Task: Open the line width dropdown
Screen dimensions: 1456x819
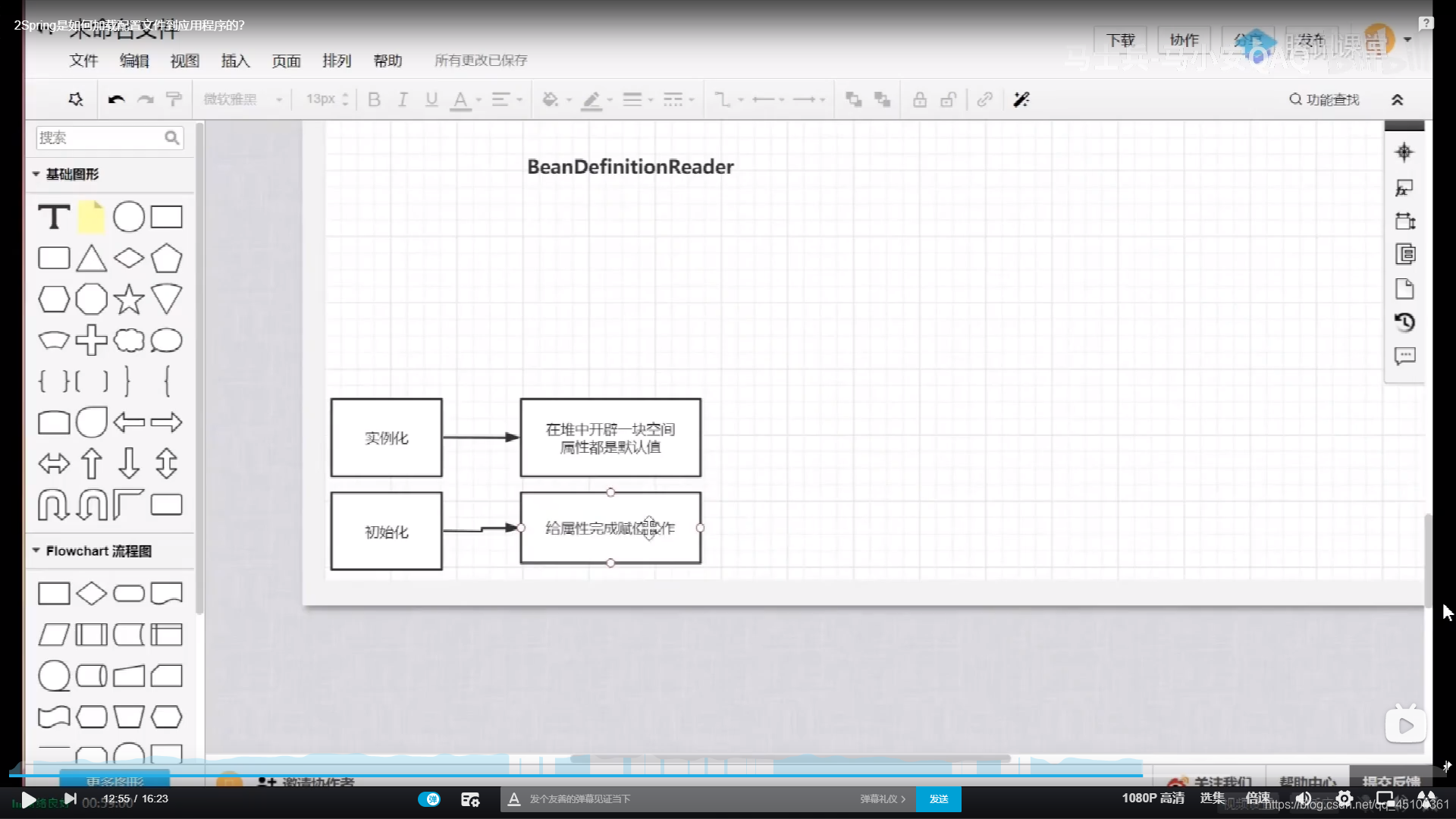Action: tap(638, 99)
